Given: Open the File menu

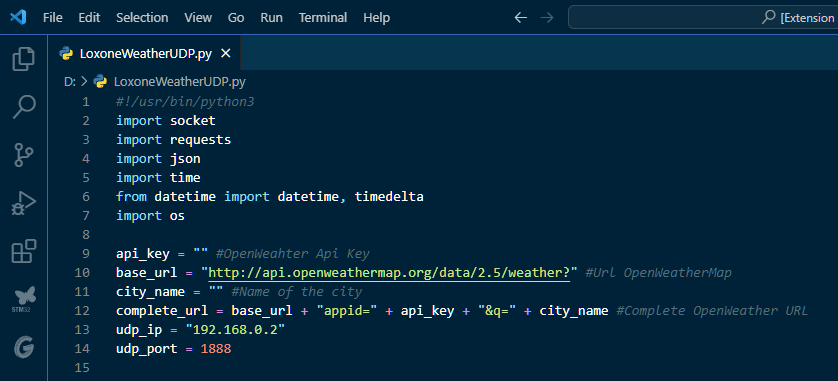Looking at the screenshot, I should point(52,18).
